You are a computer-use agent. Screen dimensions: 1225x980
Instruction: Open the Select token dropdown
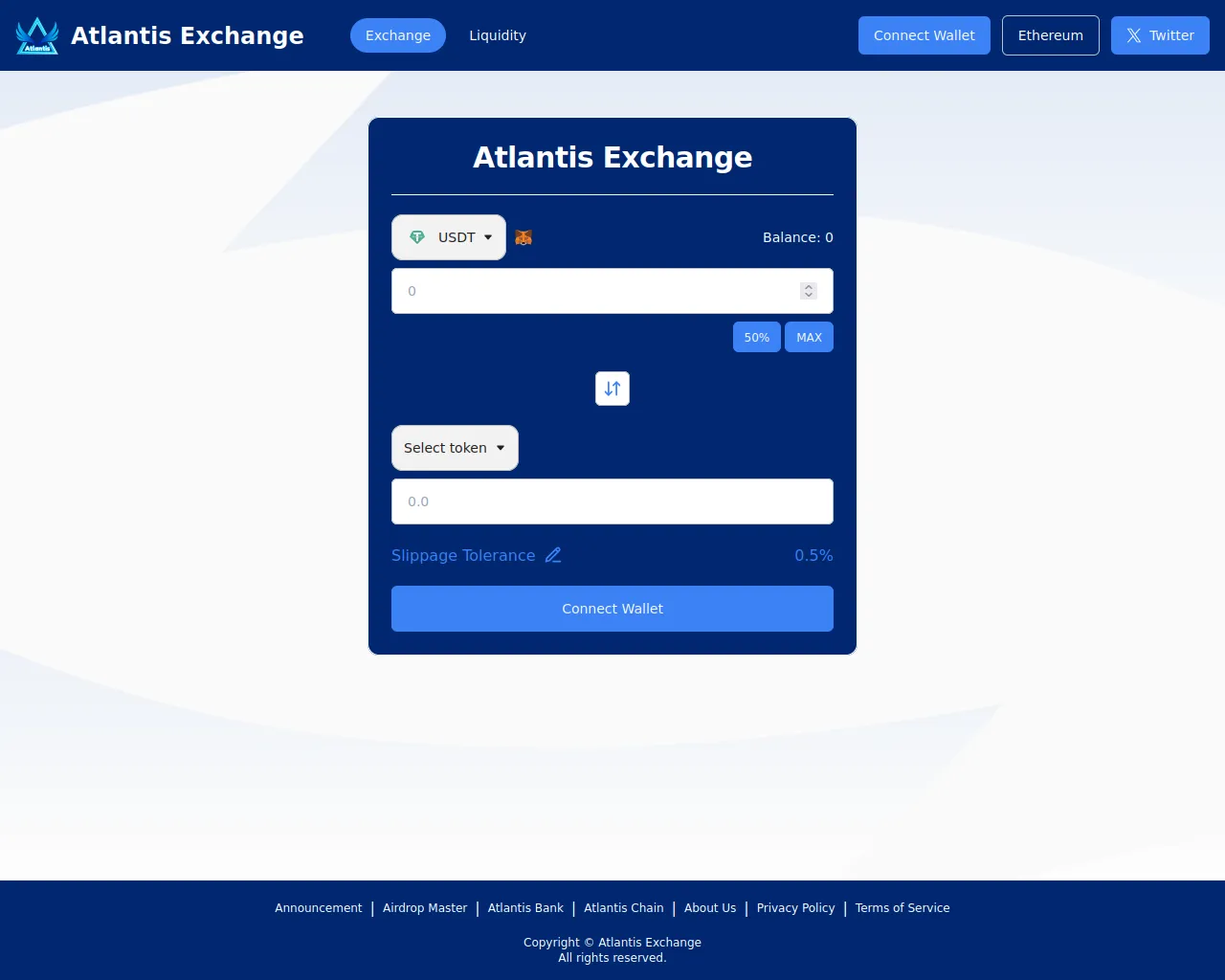(455, 448)
